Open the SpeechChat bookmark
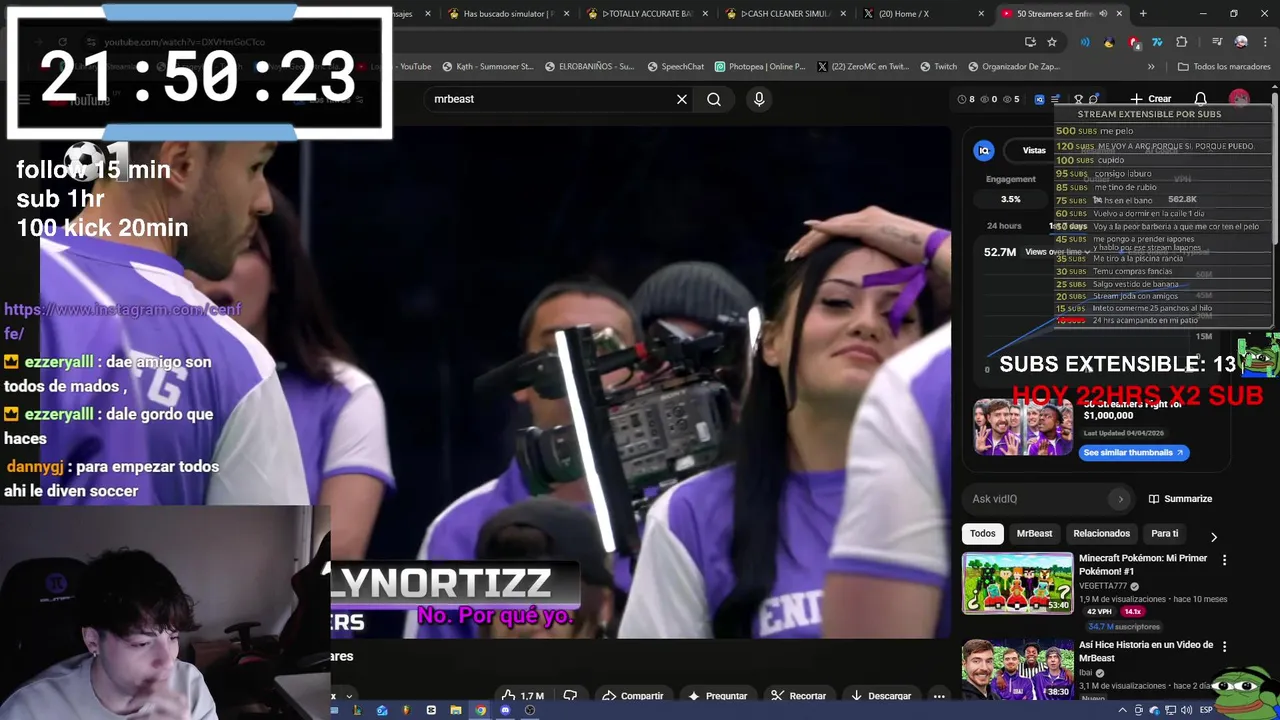 pos(676,67)
